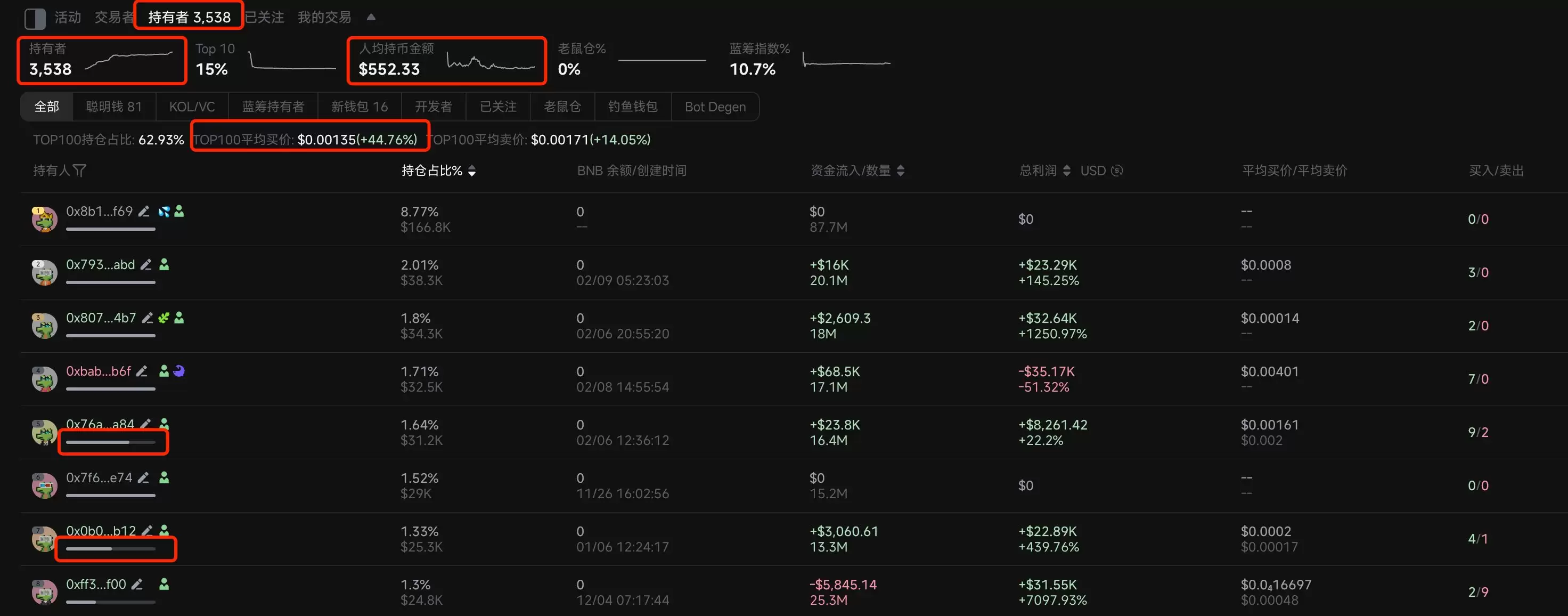Click the edit pencil icon next to 0xff3...f00
1568x616 pixels.
[x=136, y=583]
